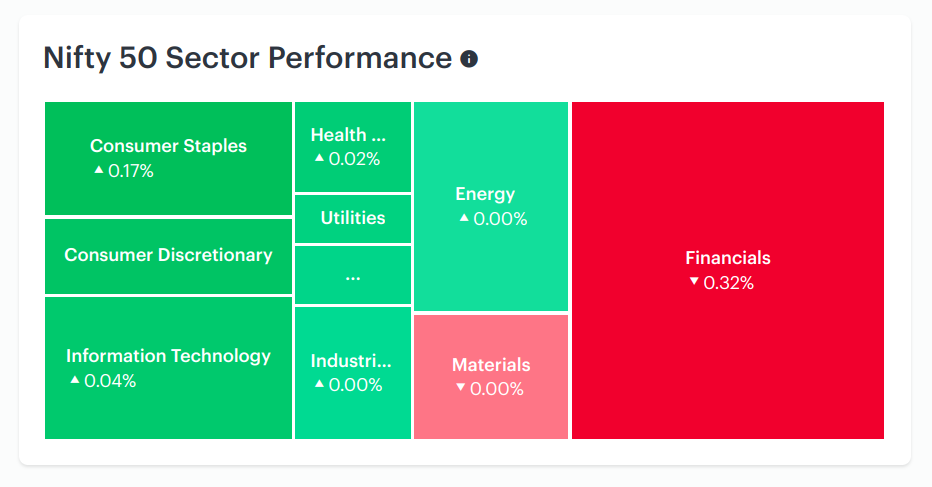This screenshot has width=932, height=487.
Task: Click the 0.17% value in Consumer Staples
Action: (131, 171)
